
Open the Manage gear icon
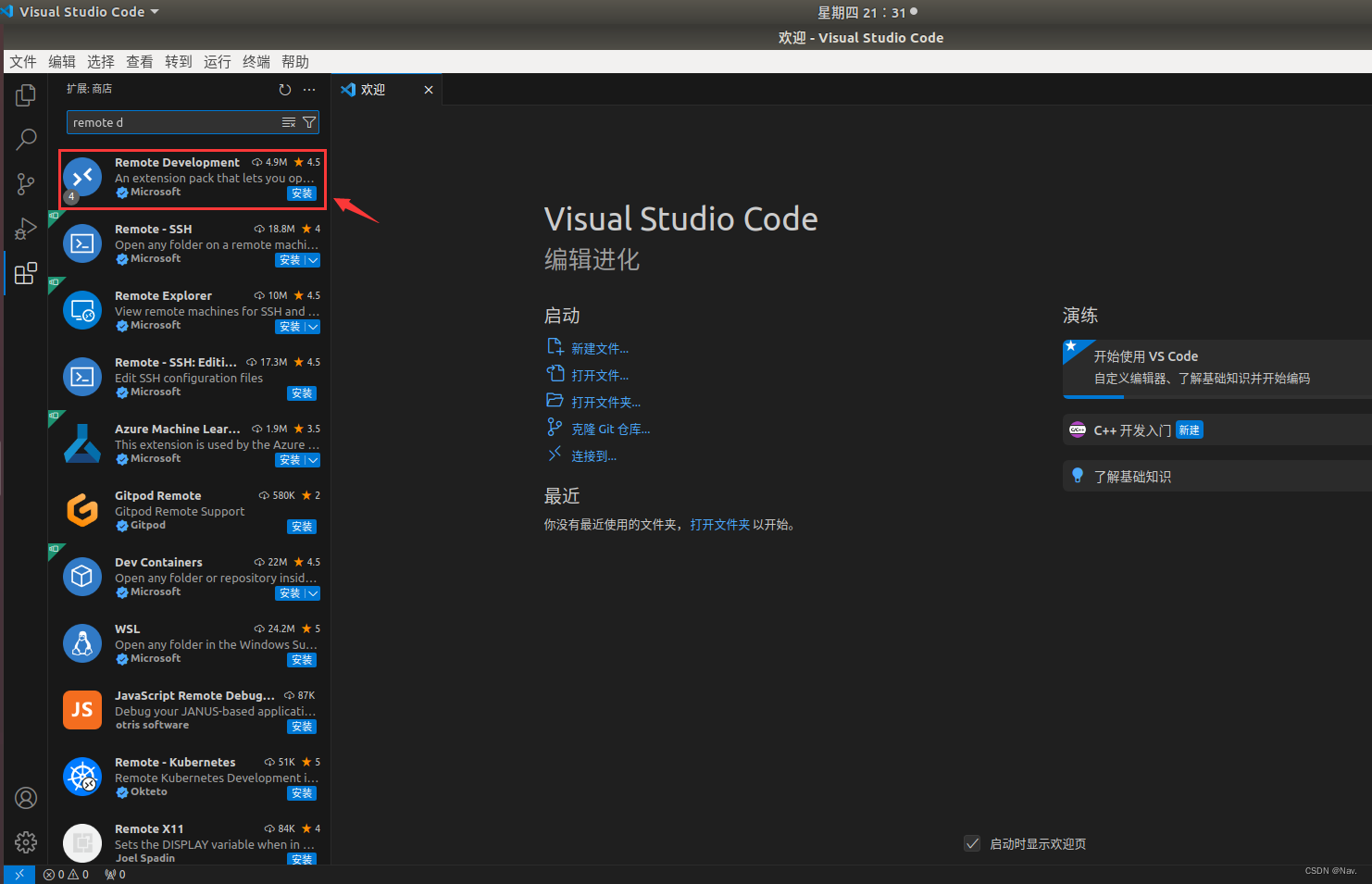click(26, 842)
